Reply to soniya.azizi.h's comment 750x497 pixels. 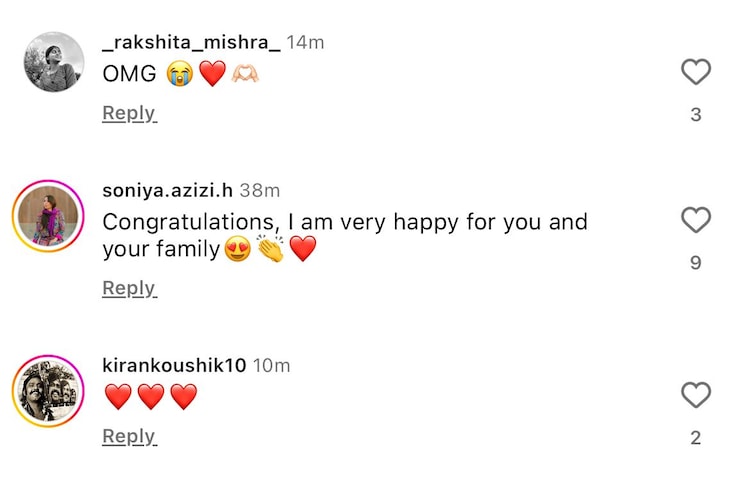(x=129, y=288)
